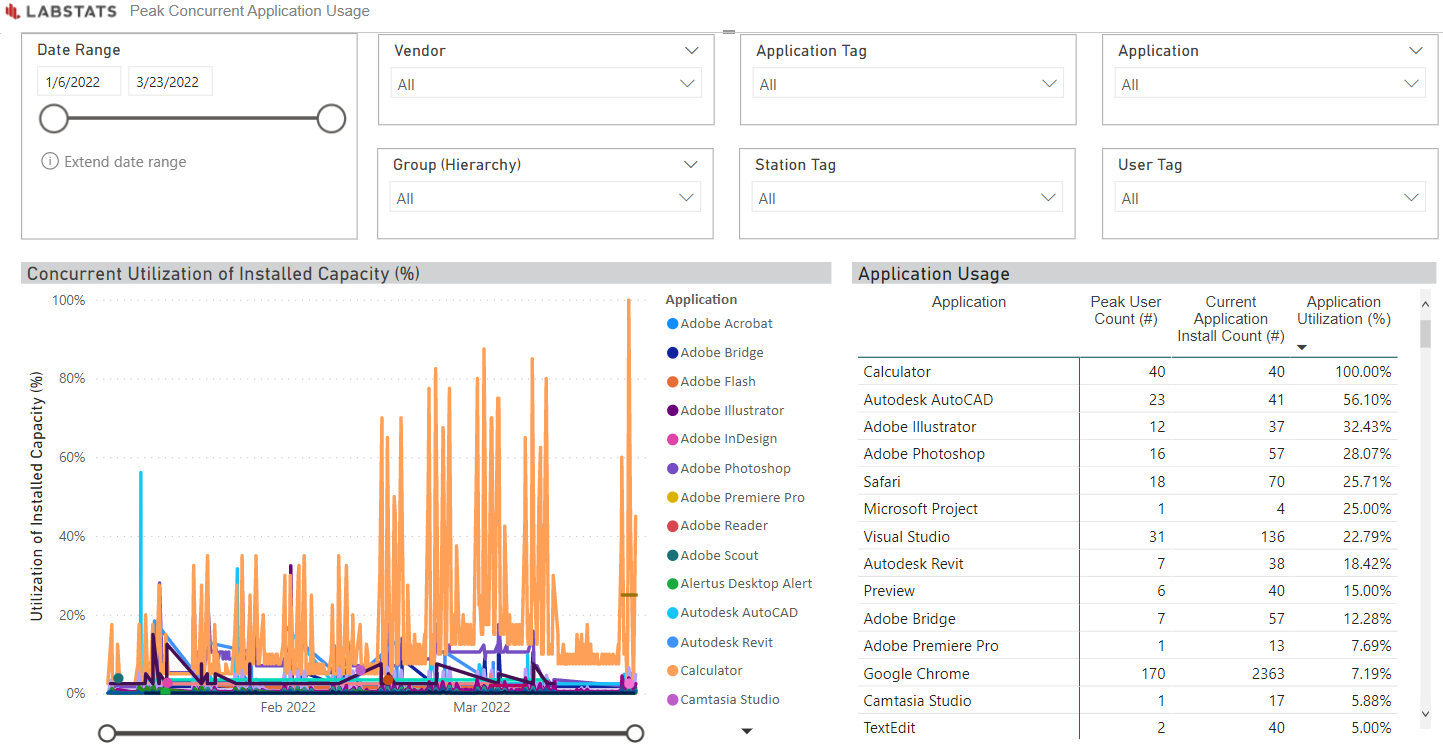Click the start date field 1/6/2022
Viewport: 1443px width, 745px height.
tap(79, 82)
